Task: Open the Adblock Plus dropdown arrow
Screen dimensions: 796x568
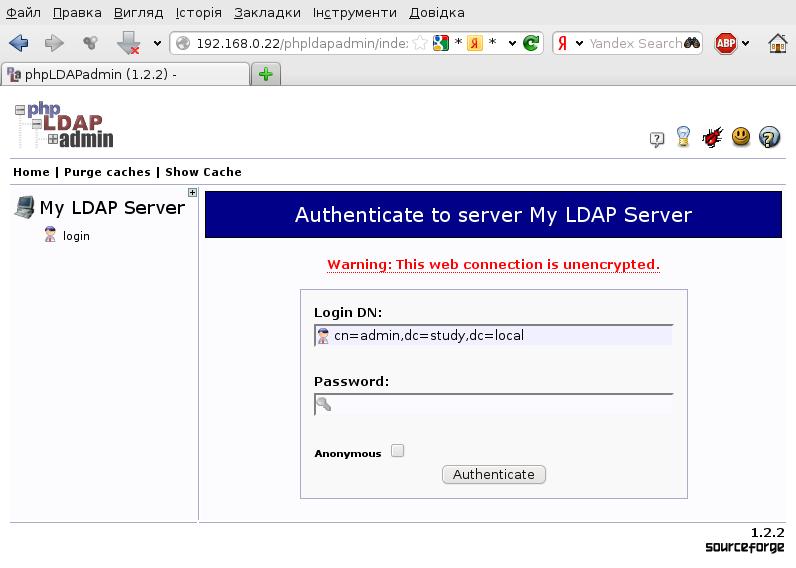Action: [x=745, y=44]
